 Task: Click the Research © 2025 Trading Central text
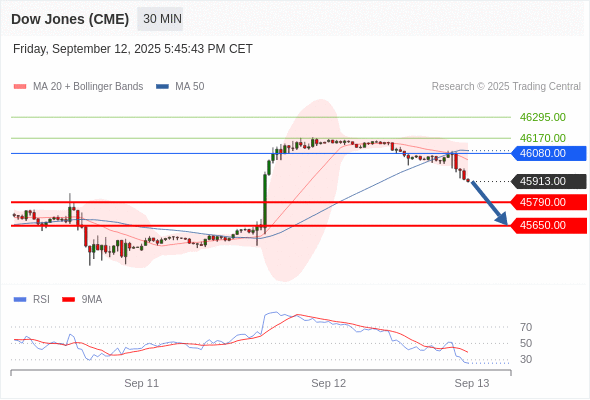[506, 87]
